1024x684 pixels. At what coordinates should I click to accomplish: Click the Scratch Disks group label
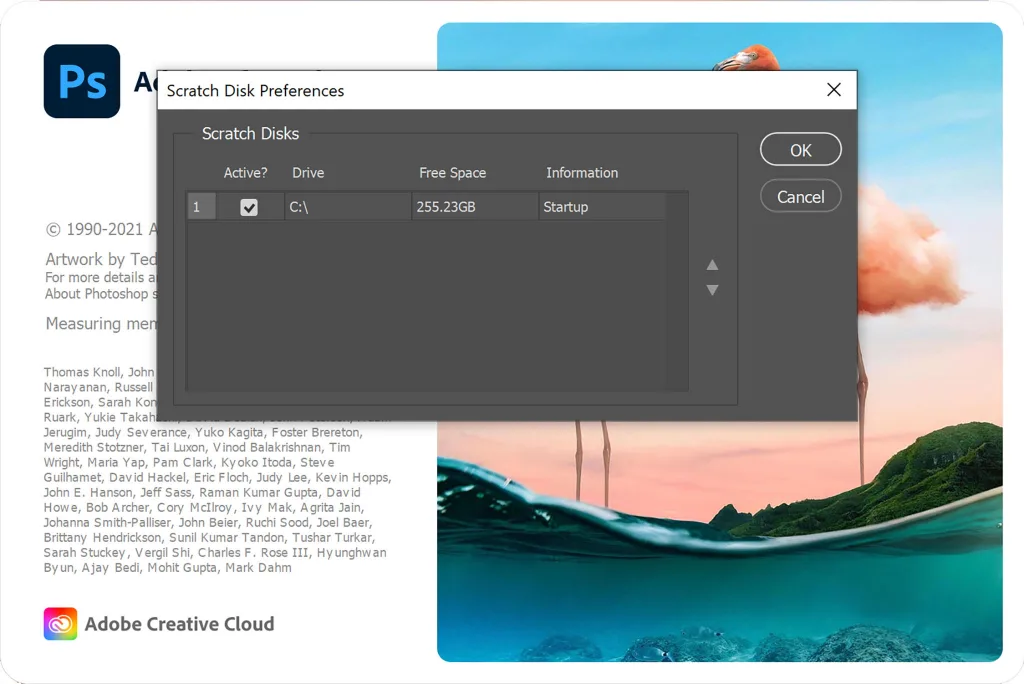coord(251,133)
